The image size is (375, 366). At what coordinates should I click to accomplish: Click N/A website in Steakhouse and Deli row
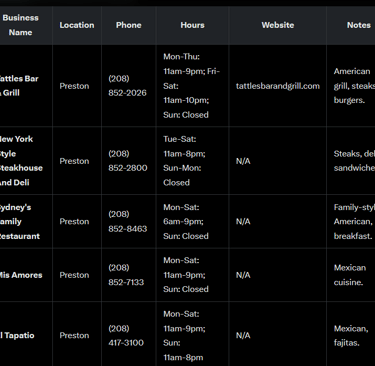point(243,161)
